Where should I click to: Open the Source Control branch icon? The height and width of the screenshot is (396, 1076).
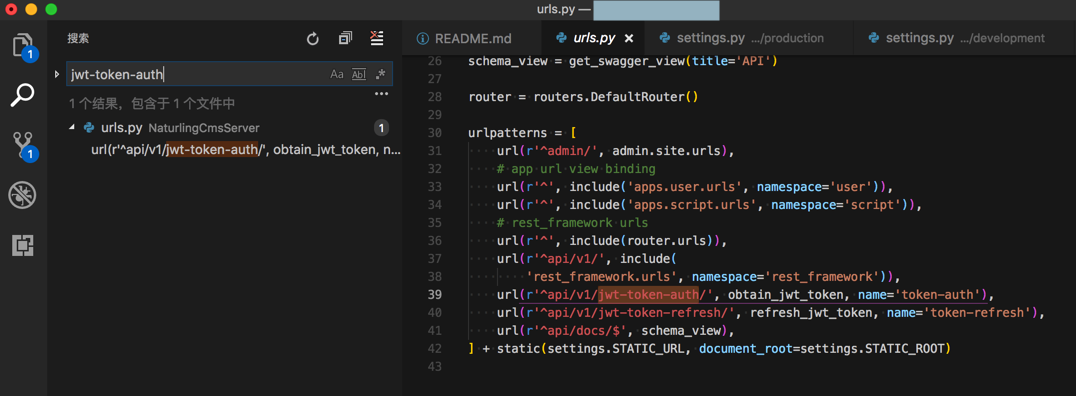(23, 145)
